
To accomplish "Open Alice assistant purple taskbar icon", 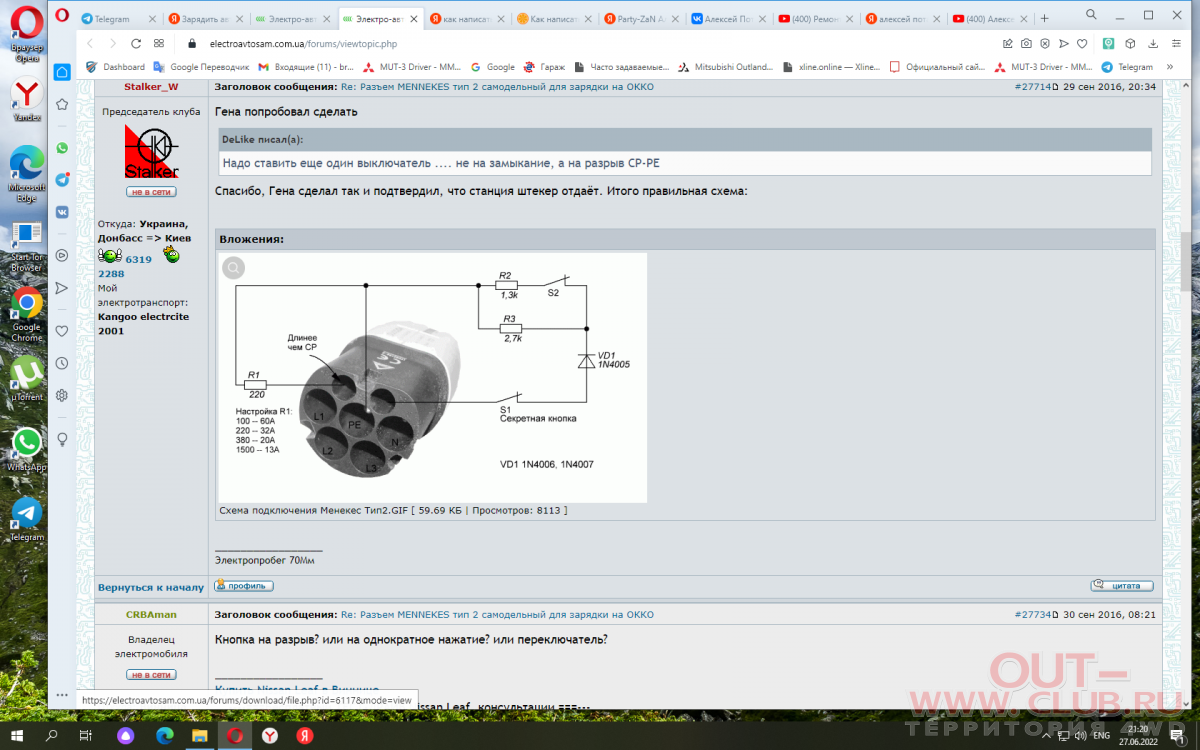I will [x=126, y=735].
